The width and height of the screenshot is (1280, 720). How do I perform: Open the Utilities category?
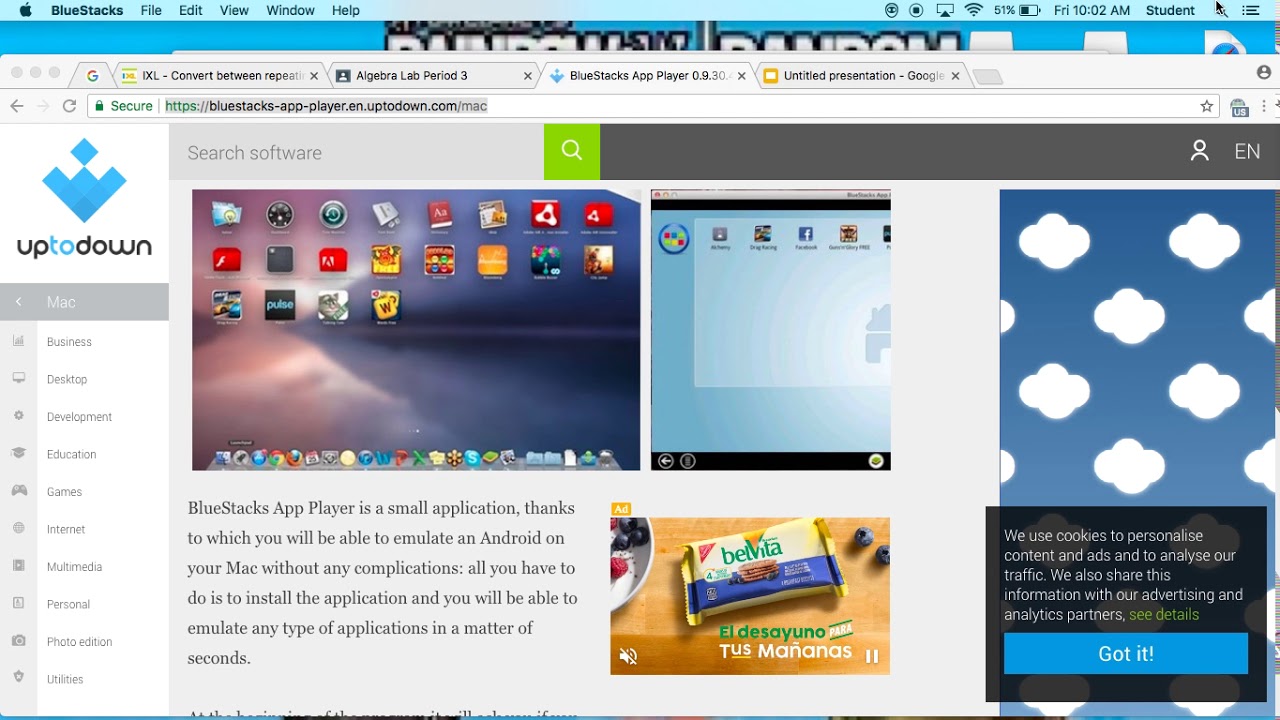tap(65, 679)
